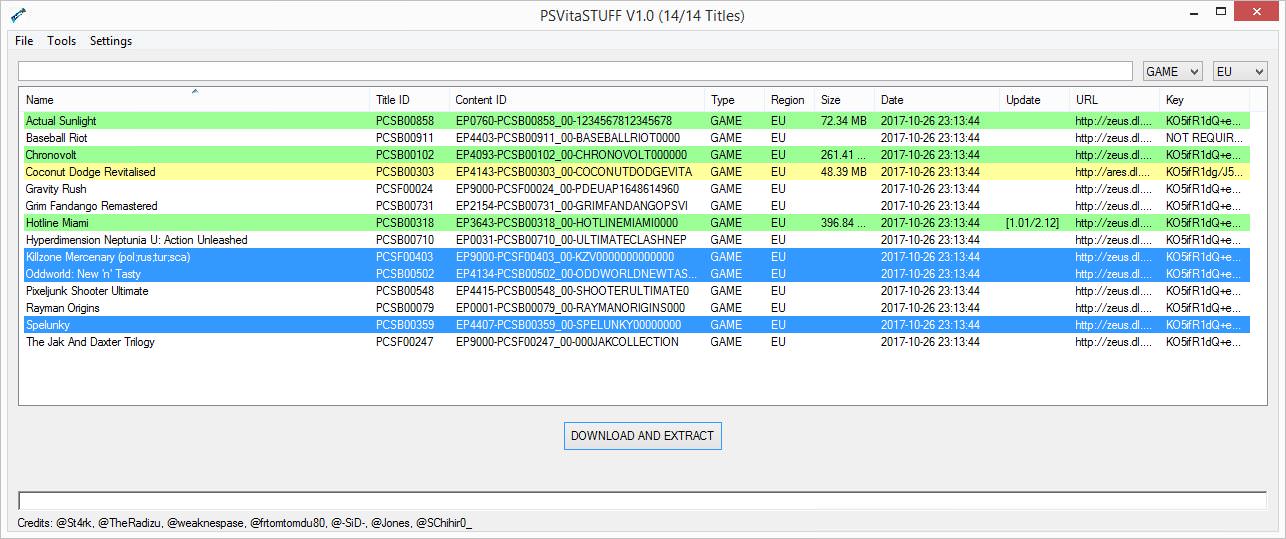Sort by Key column header
The height and width of the screenshot is (539, 1286).
(1205, 100)
